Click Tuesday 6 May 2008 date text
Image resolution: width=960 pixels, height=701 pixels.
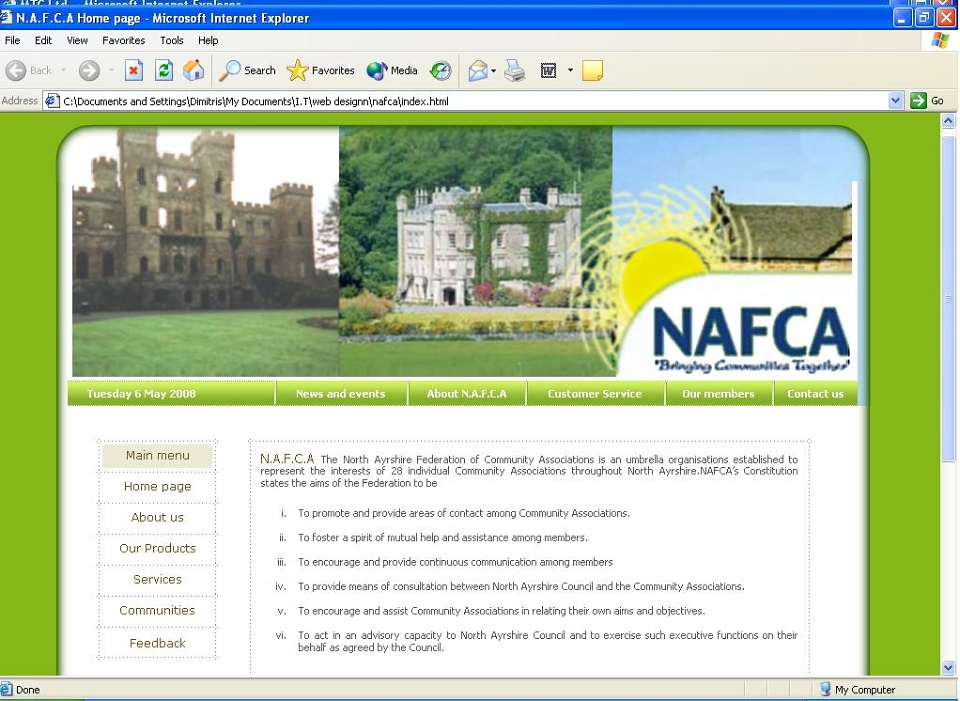click(141, 394)
